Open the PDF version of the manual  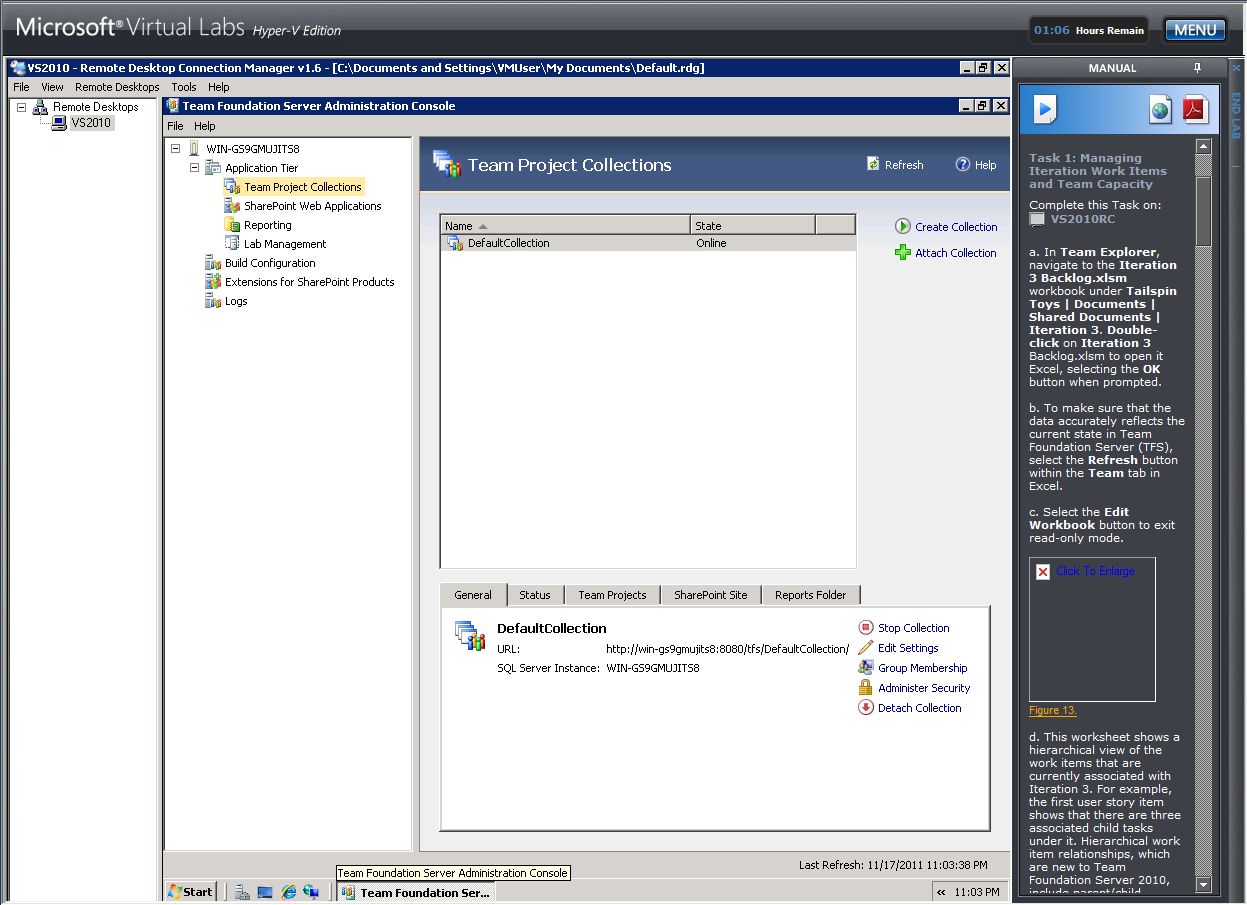[1194, 111]
